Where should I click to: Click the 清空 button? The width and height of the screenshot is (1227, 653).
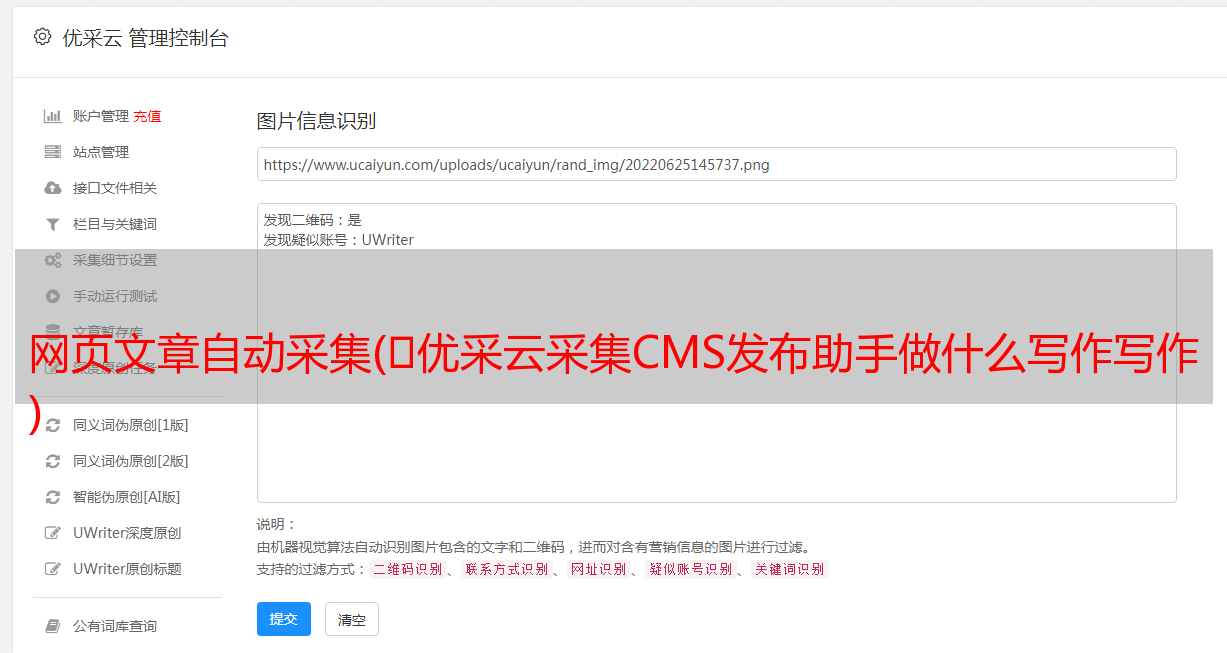352,620
